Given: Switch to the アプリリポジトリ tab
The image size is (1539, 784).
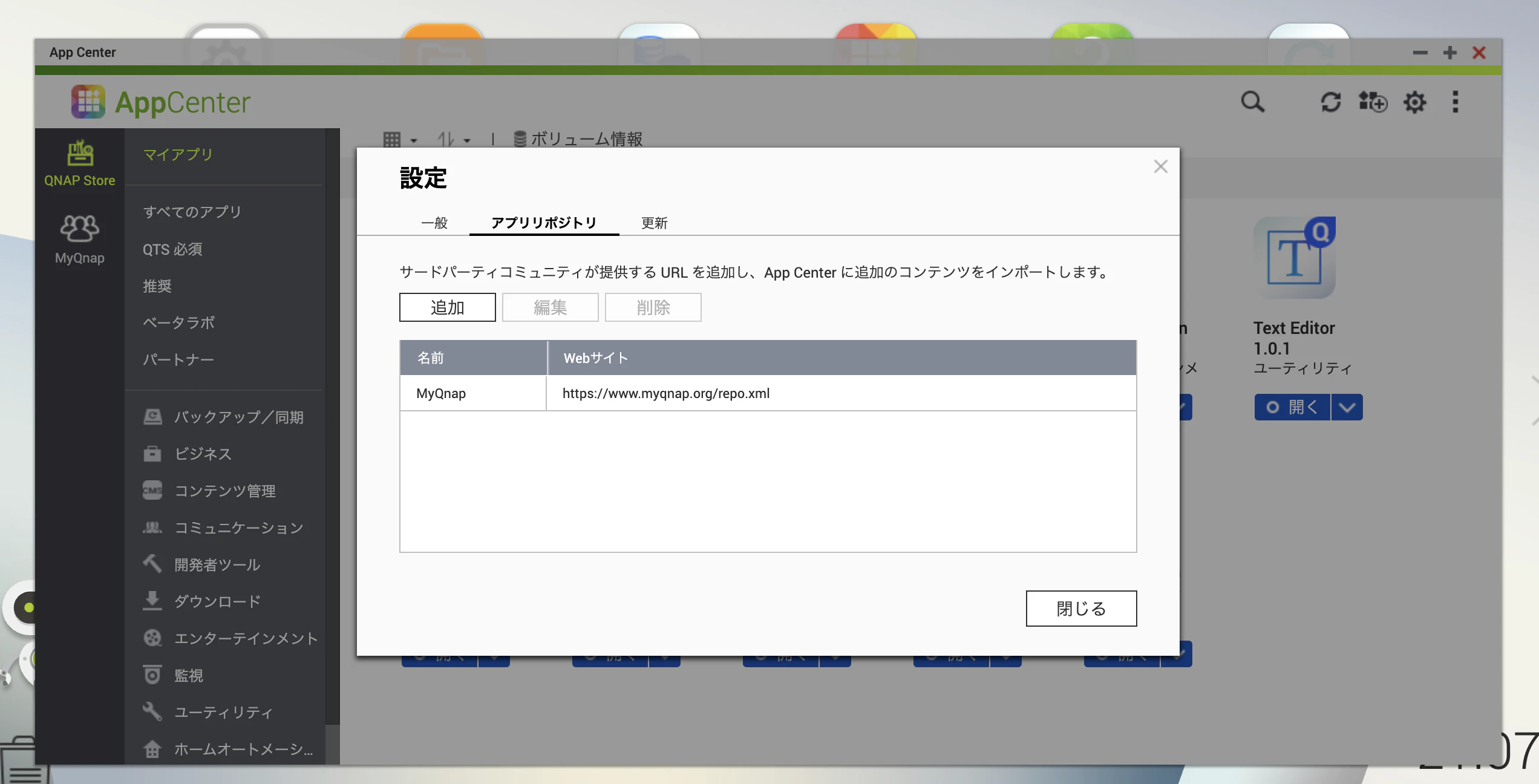Looking at the screenshot, I should point(544,223).
